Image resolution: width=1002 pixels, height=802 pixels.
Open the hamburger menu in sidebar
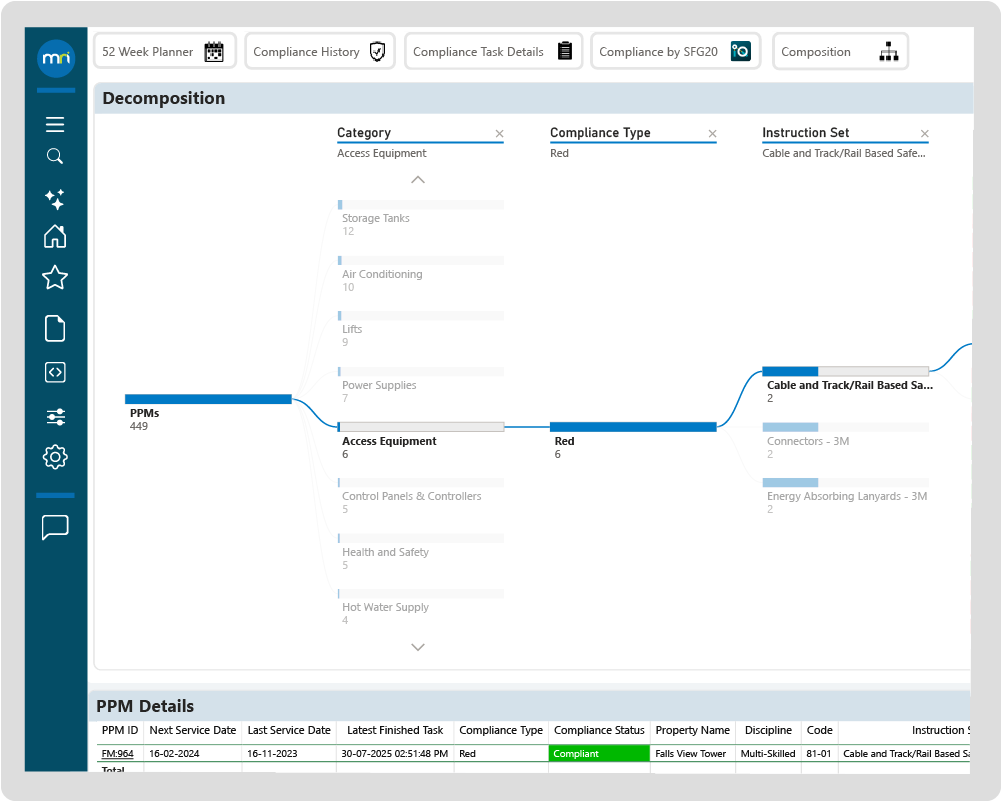[x=55, y=124]
